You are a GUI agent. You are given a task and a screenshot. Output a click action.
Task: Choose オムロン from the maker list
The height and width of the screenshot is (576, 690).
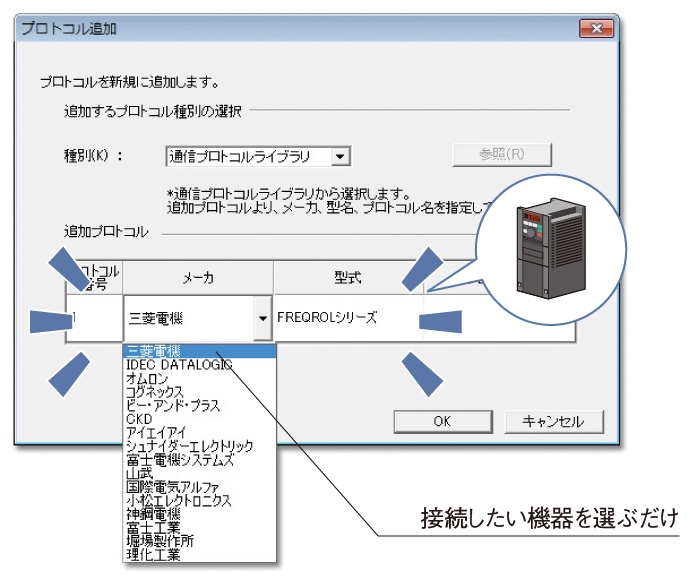point(150,379)
